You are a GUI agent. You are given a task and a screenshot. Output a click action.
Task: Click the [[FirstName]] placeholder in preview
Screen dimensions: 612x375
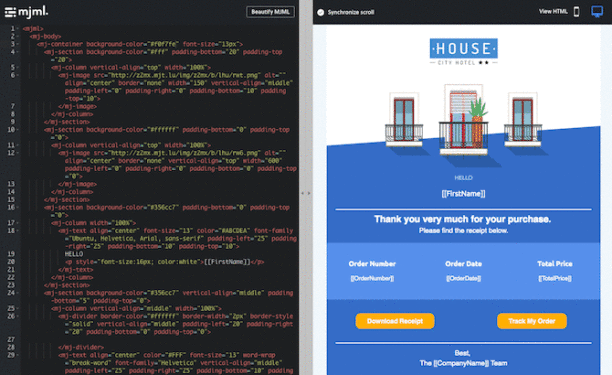click(x=463, y=194)
